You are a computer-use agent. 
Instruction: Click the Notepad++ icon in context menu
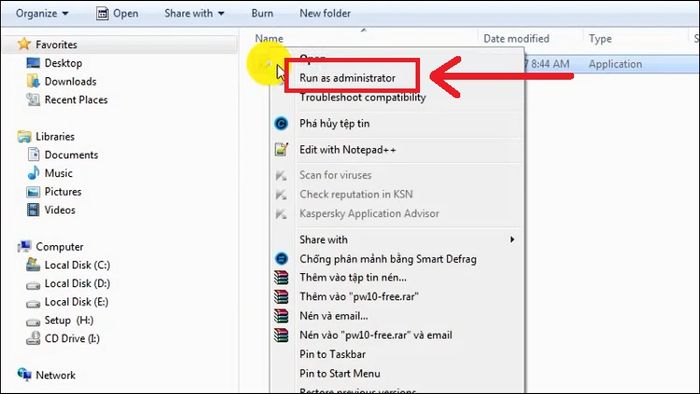tap(281, 149)
